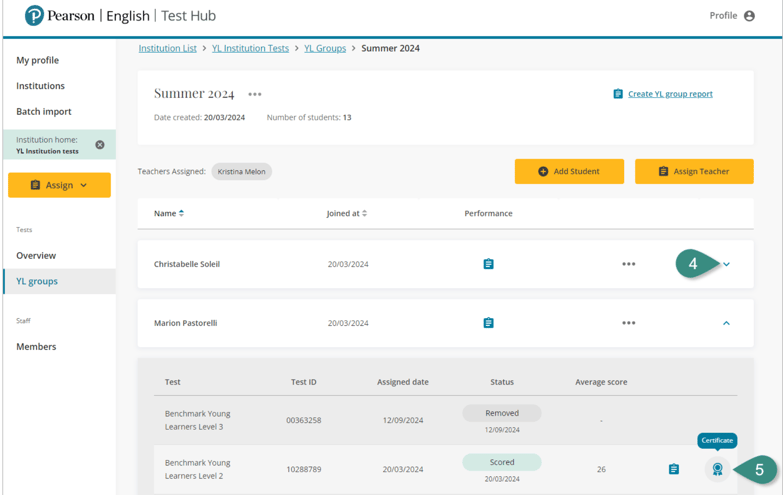The width and height of the screenshot is (783, 495).
Task: Collapse Marion Pastorelli's test list
Action: click(x=726, y=323)
